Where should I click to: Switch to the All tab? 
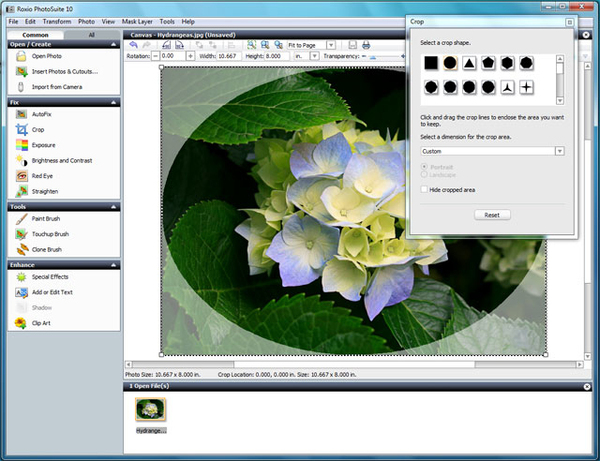click(x=91, y=34)
